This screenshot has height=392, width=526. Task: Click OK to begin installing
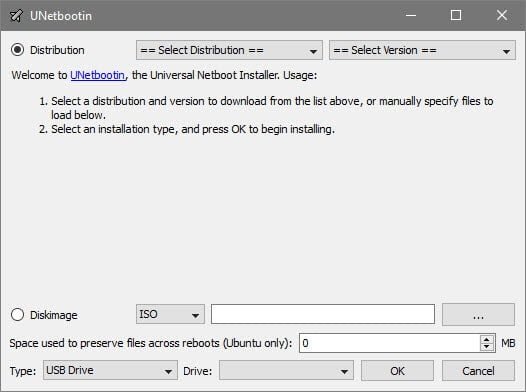[x=398, y=371]
